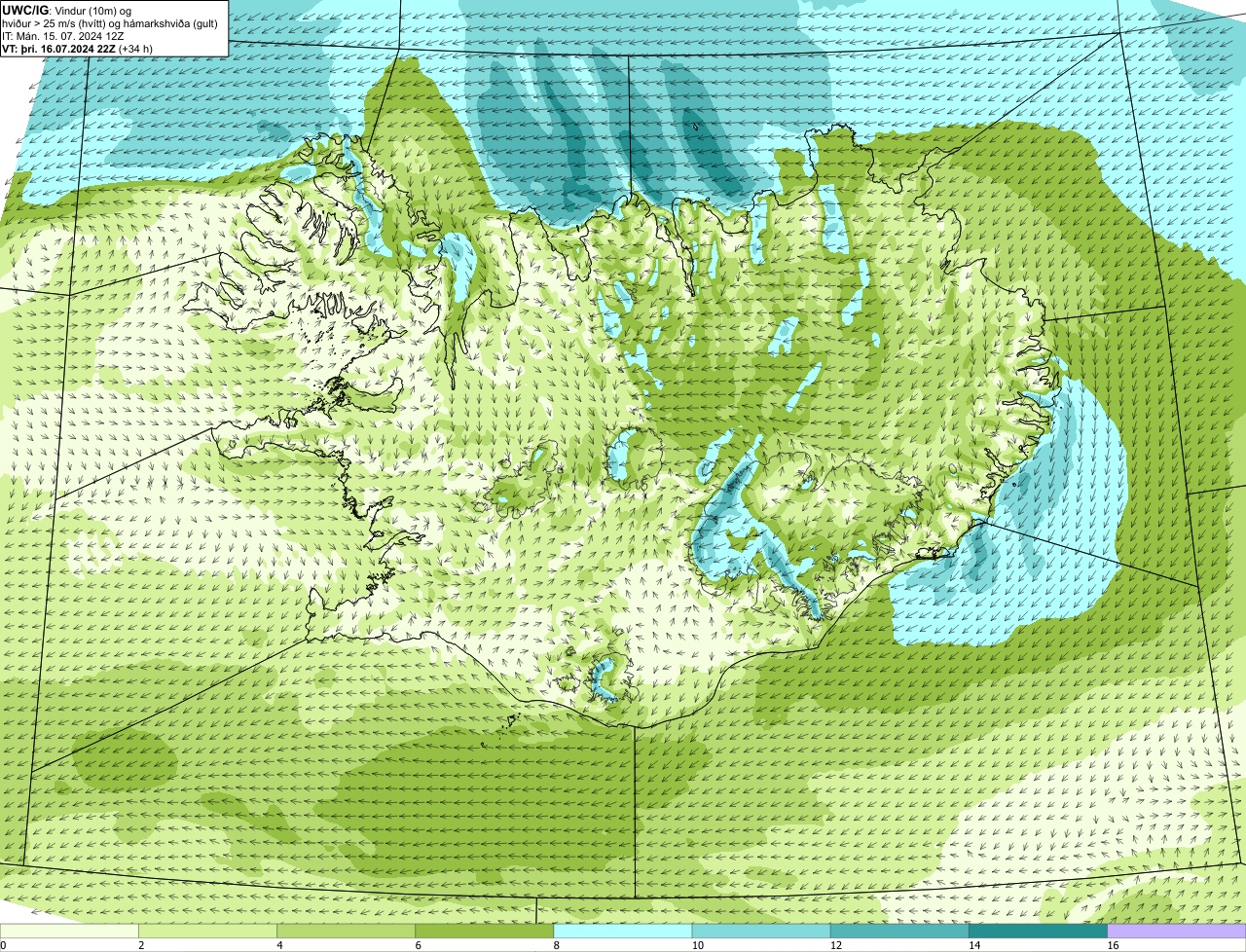Click the '0' scale label at the bar start

(4, 945)
